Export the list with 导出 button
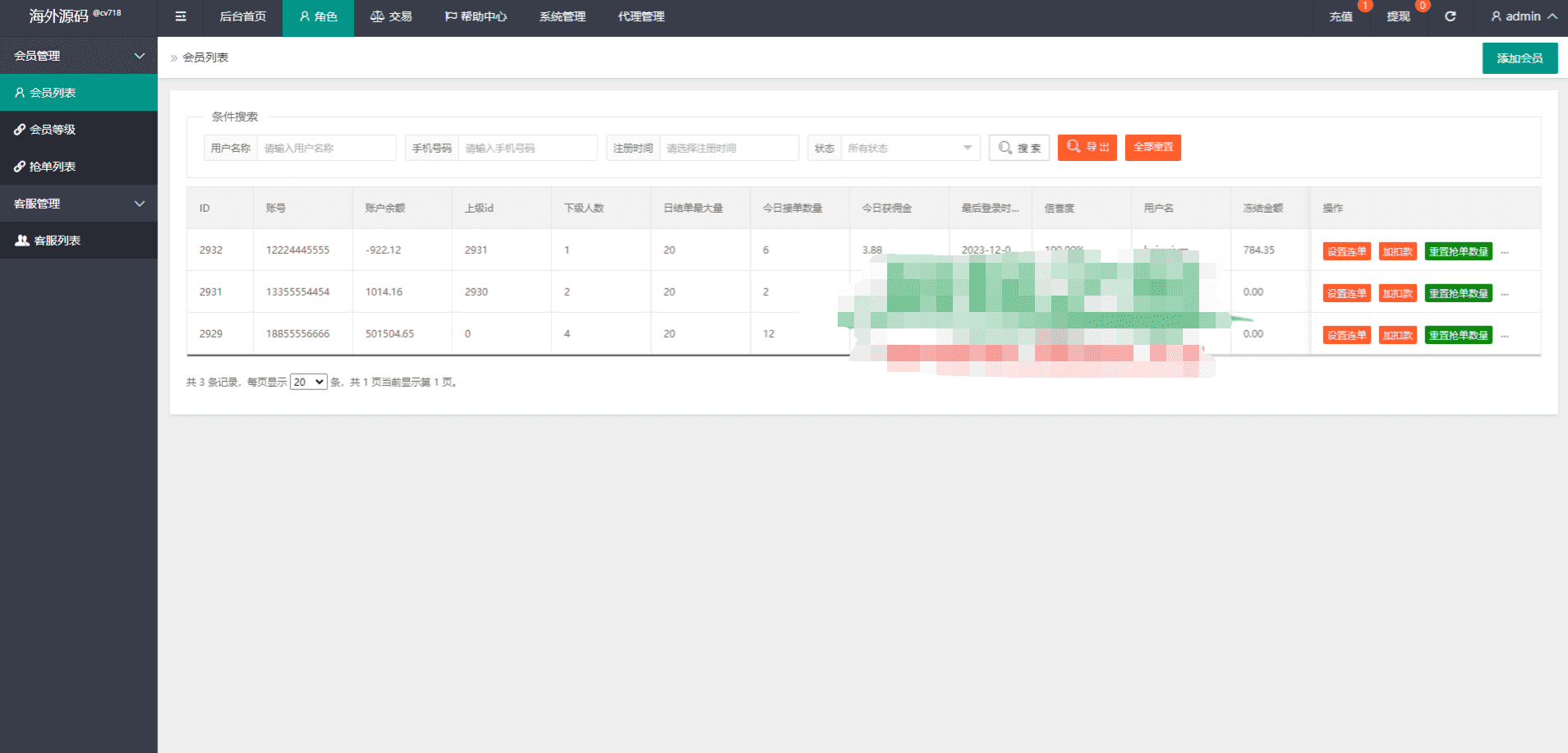This screenshot has height=753, width=1568. click(x=1087, y=148)
